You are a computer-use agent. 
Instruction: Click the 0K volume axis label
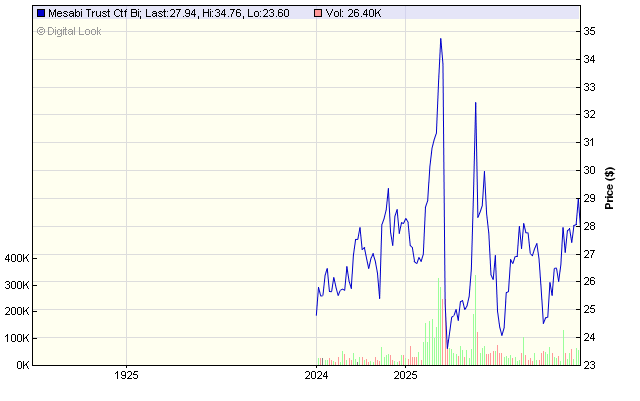pyautogui.click(x=23, y=365)
